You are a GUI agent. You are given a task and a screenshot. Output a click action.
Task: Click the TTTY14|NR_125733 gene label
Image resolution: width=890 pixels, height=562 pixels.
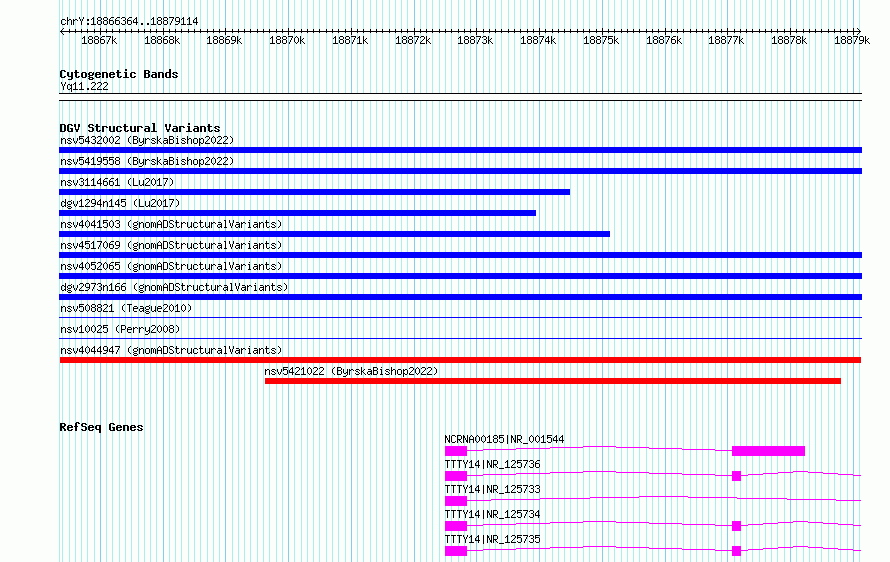[492, 489]
